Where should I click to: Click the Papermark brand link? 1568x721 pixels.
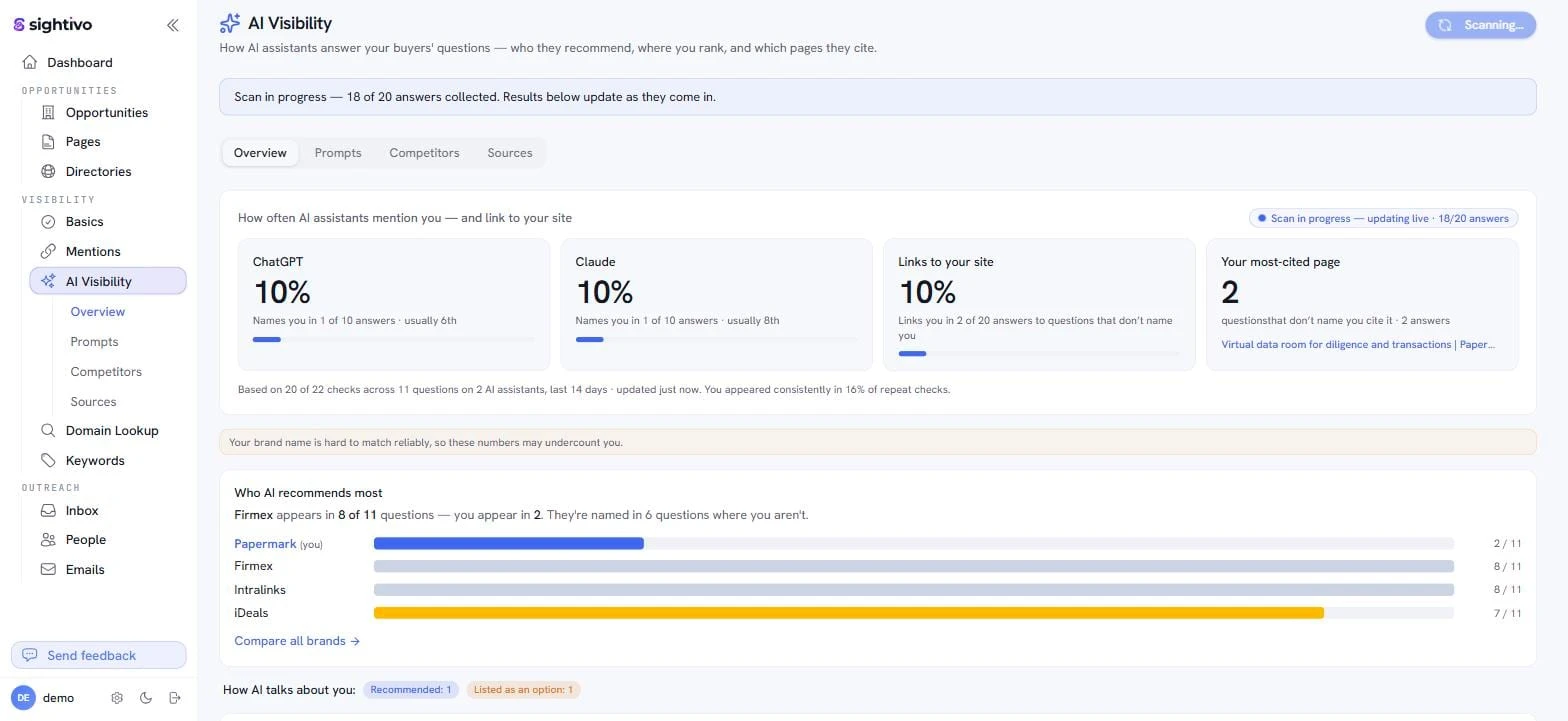[265, 544]
